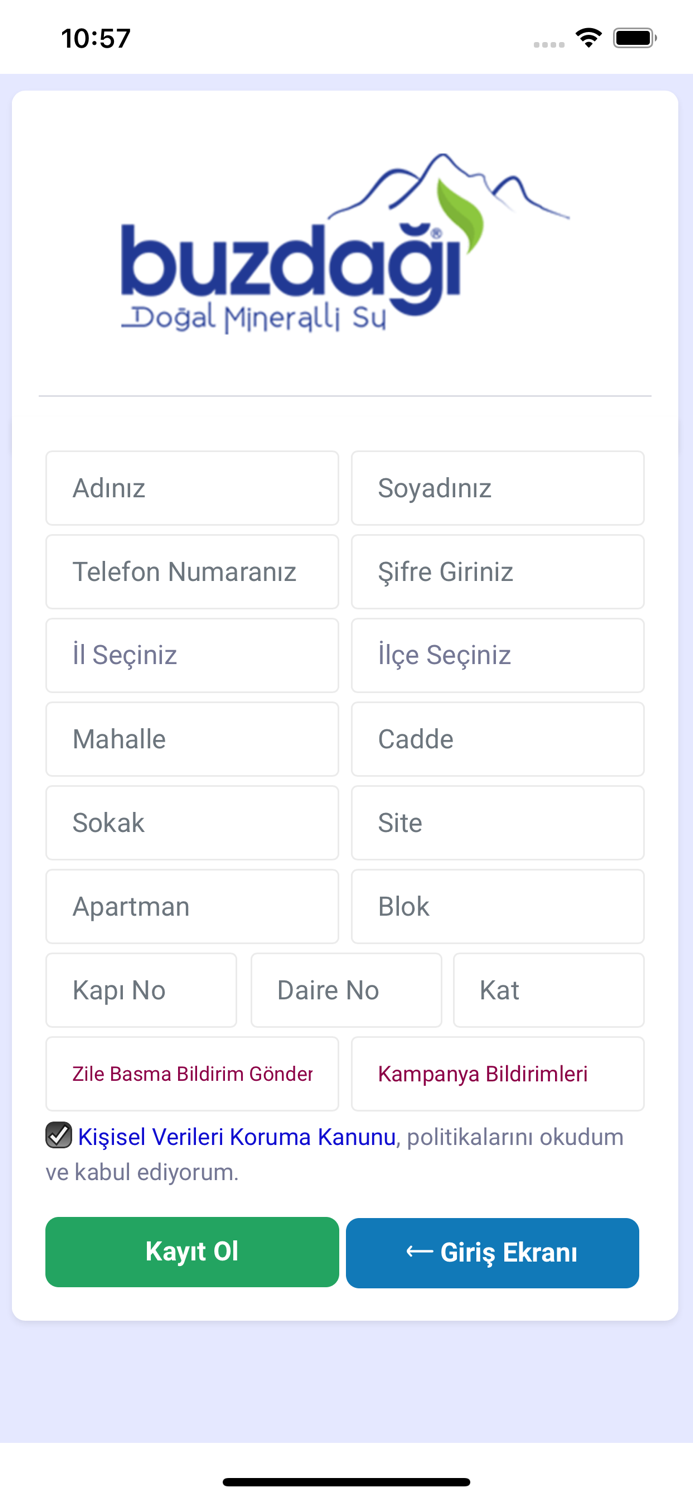Open the İlçe Seçiniz dropdown
This screenshot has width=693, height=1500.
498,655
